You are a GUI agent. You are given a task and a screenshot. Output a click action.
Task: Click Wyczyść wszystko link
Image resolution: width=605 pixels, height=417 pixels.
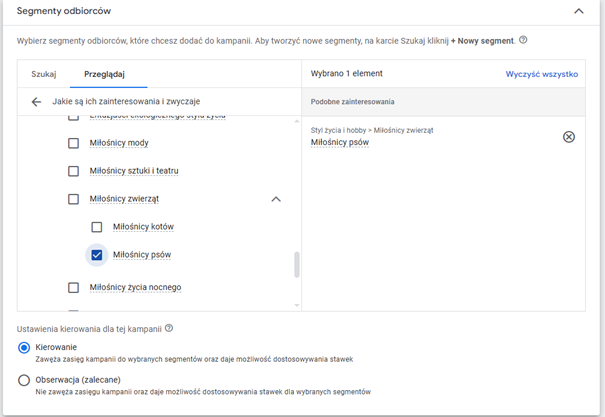[x=542, y=74]
